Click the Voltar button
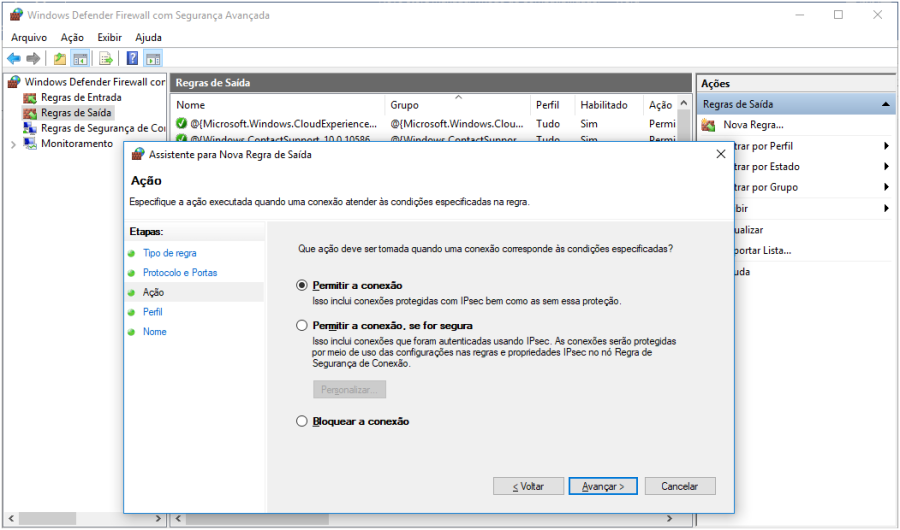The width and height of the screenshot is (900, 530). (528, 486)
